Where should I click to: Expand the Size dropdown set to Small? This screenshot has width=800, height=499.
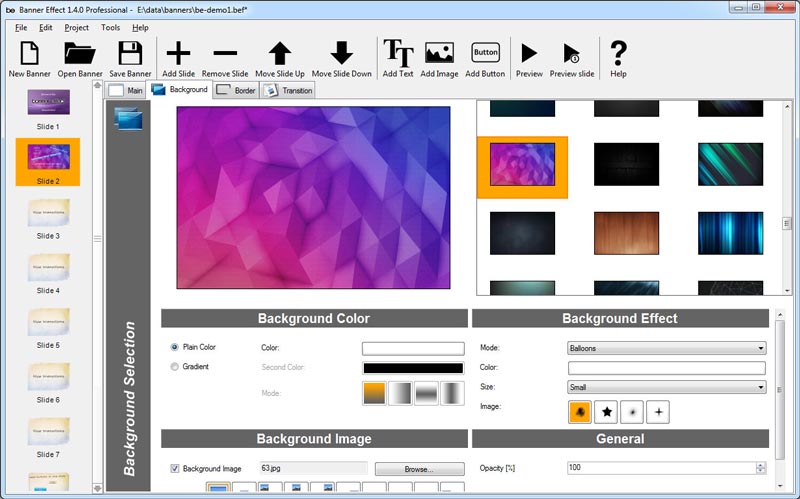click(x=666, y=387)
